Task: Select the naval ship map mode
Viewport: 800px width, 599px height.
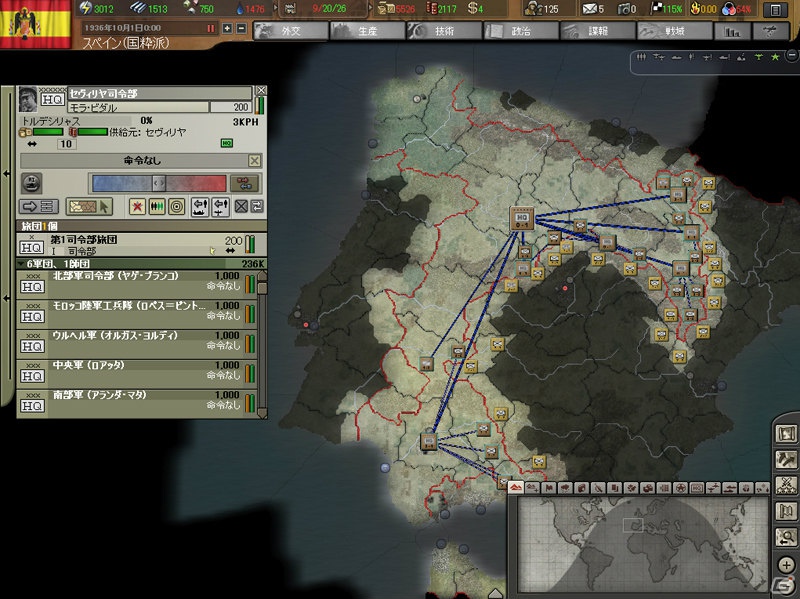Action: pos(730,488)
